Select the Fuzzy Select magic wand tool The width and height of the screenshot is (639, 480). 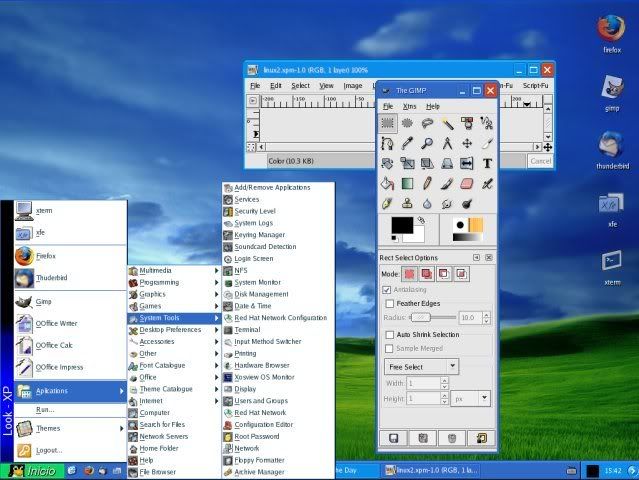pos(447,123)
